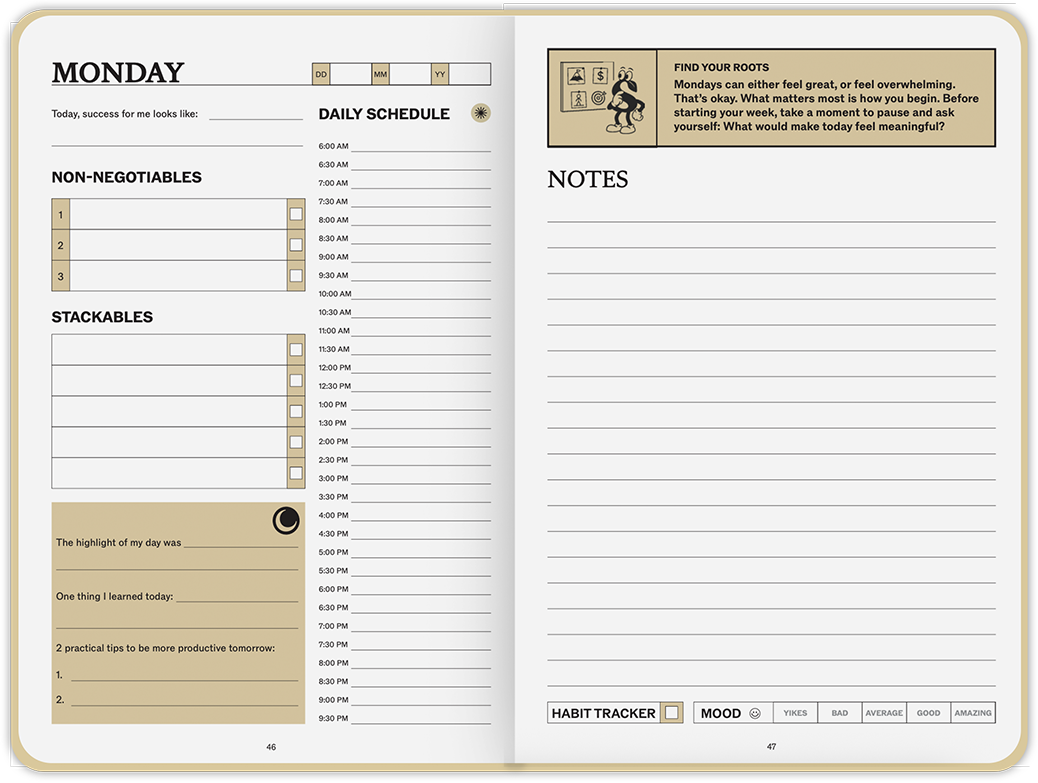
Task: Check the box for non-negotiable 1
Action: pos(296,214)
